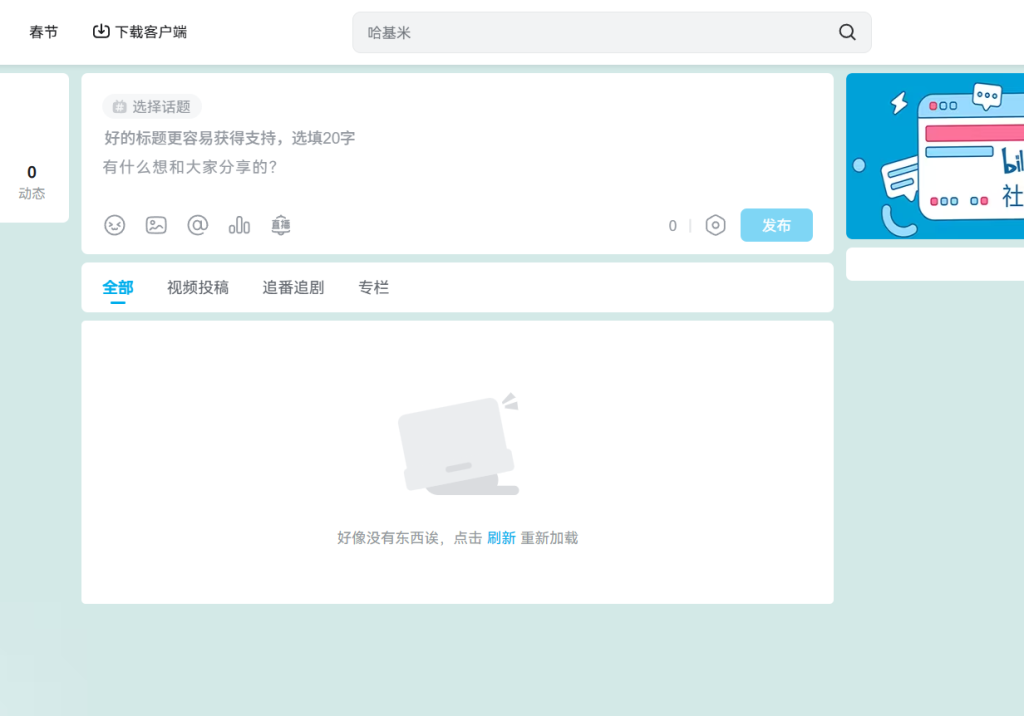The height and width of the screenshot is (716, 1024).
Task: Click the 有什么想和大家分享的 text area
Action: pyautogui.click(x=400, y=168)
